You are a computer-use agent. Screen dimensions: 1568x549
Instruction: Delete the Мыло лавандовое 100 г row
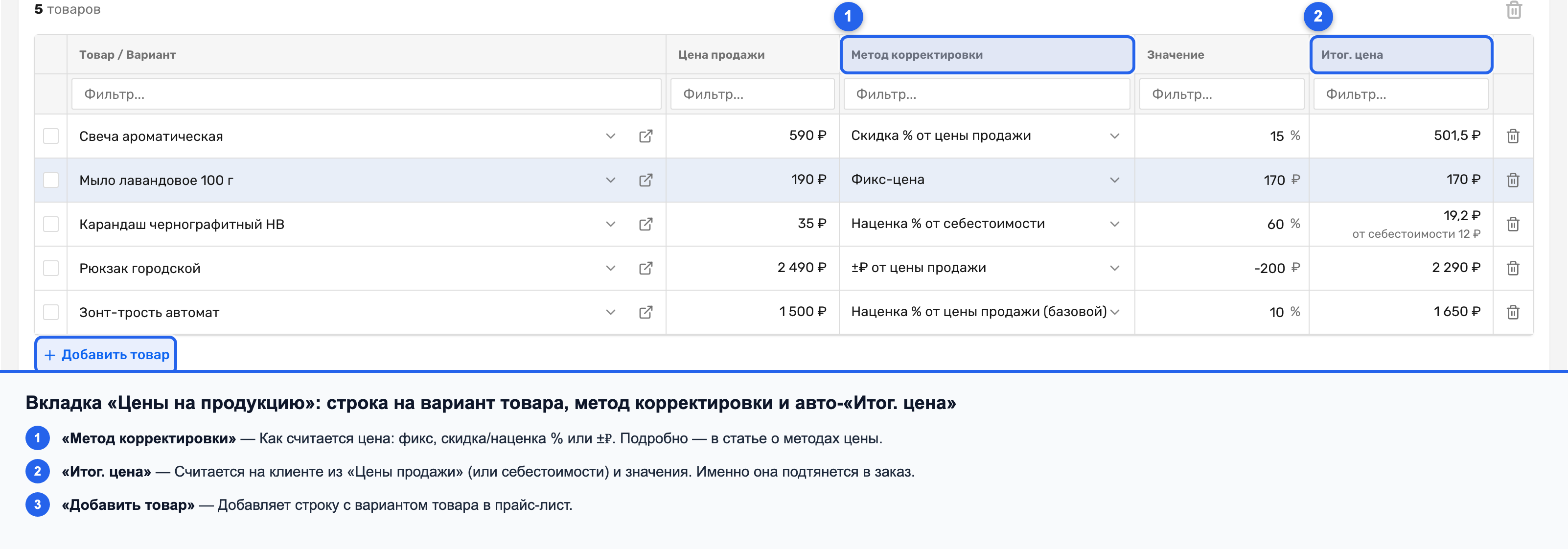(x=1513, y=180)
